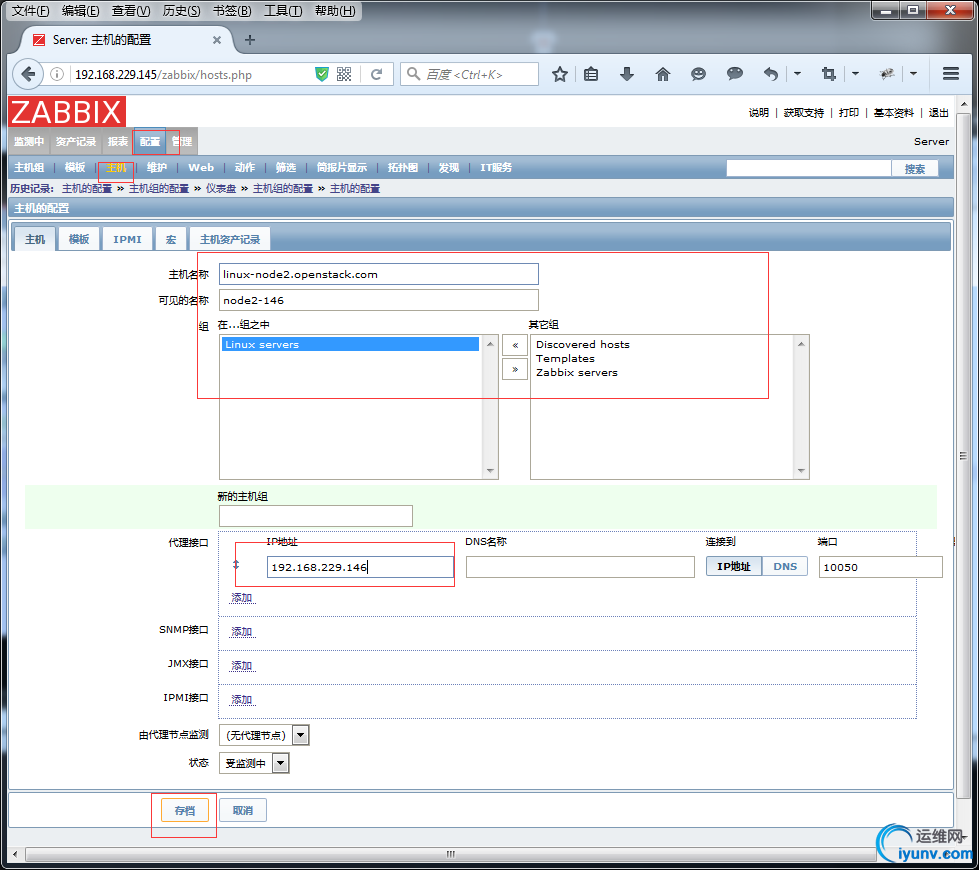Click the QR code icon in address bar
Image resolution: width=979 pixels, height=870 pixels.
point(344,74)
